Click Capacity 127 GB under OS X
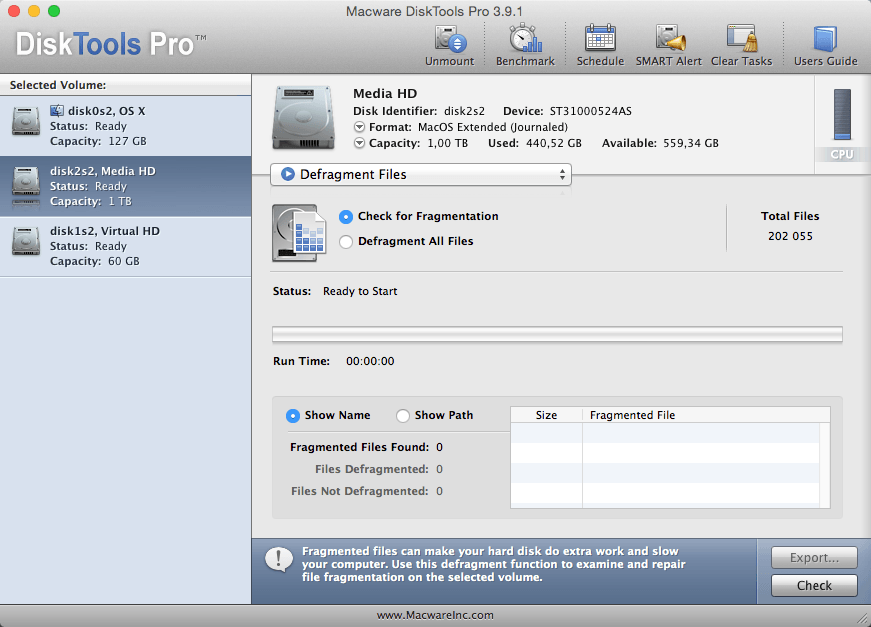Screen dimensions: 871x627 tap(98, 141)
